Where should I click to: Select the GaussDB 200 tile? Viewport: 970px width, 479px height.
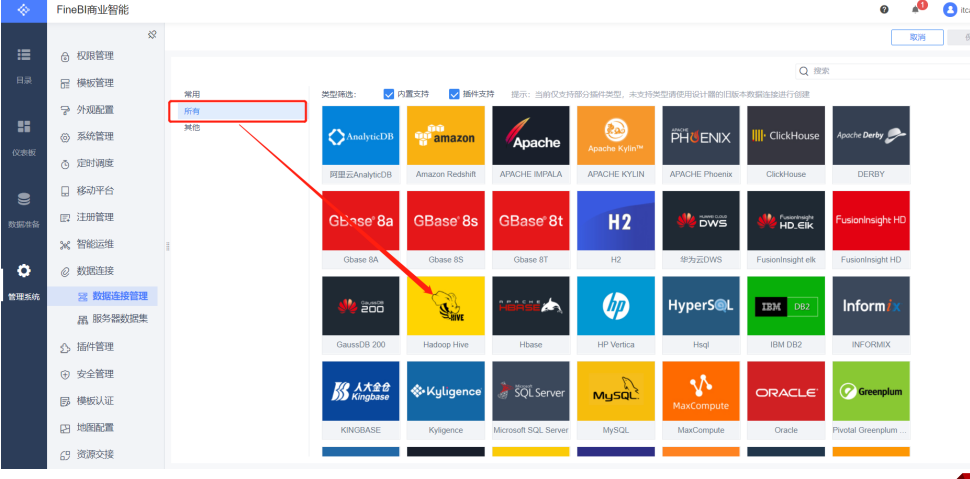click(x=361, y=315)
